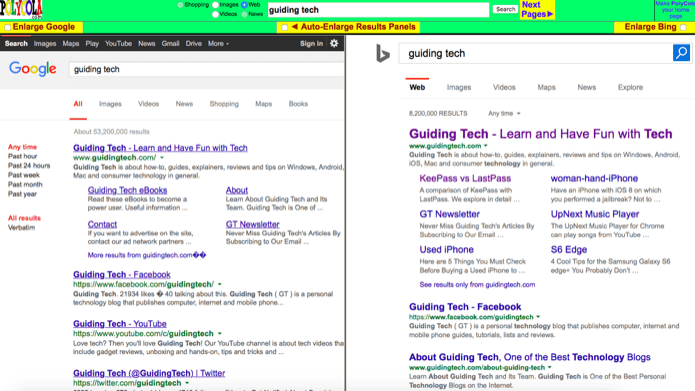Expand the More menu in Google bar
This screenshot has height=391, width=695.
218,43
